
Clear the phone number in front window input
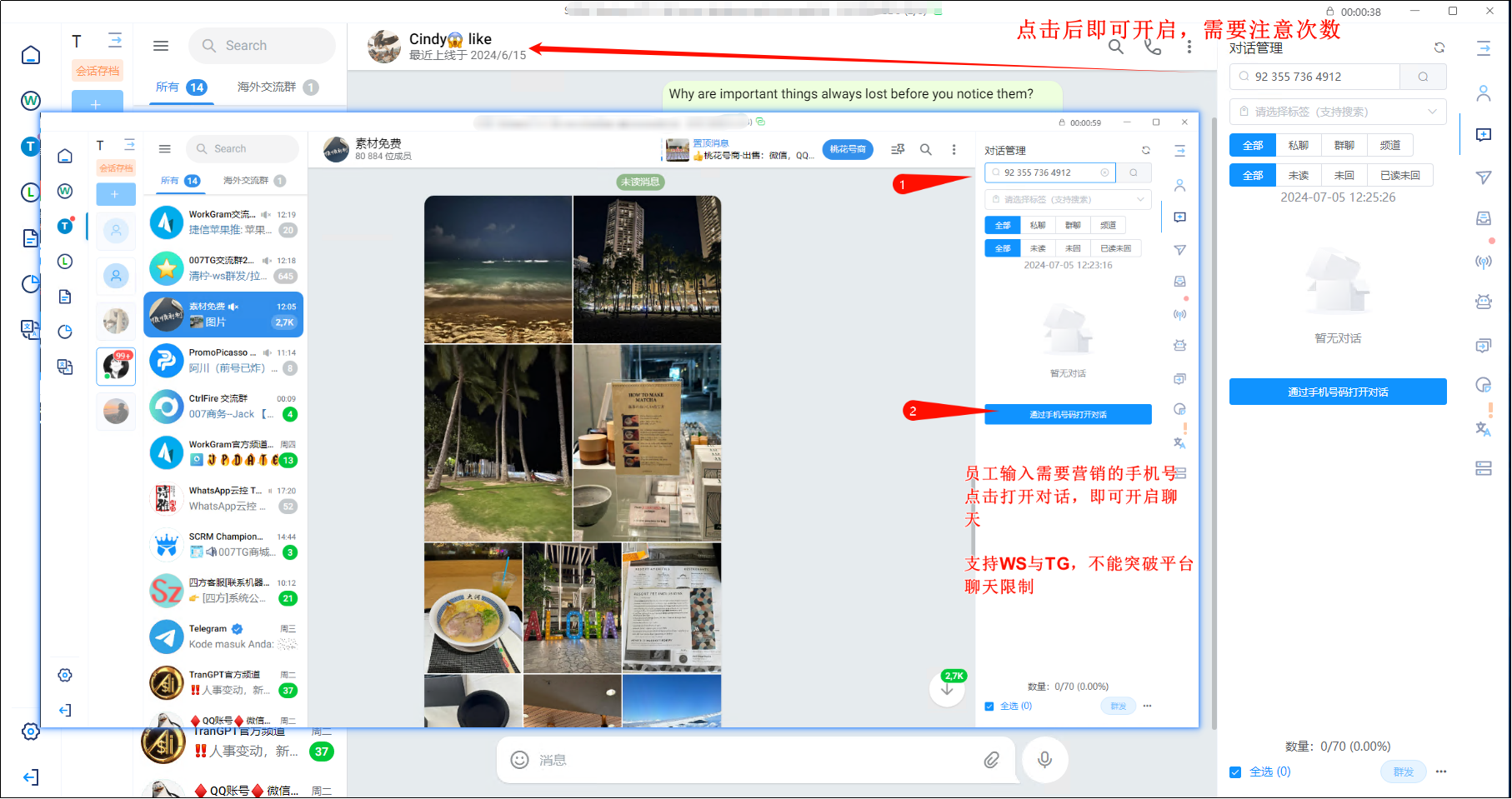point(1104,172)
